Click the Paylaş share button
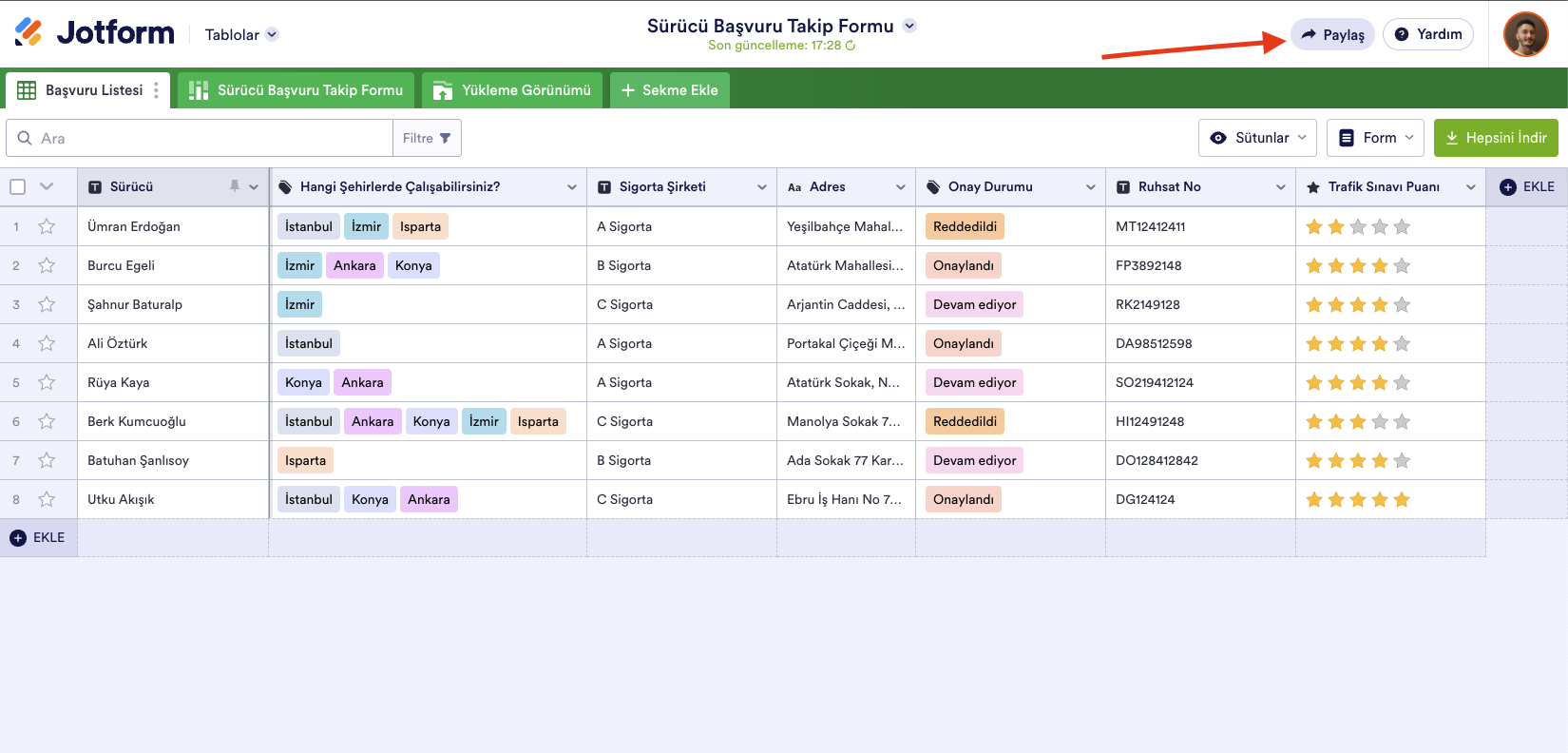This screenshot has width=1568, height=753. [1332, 34]
